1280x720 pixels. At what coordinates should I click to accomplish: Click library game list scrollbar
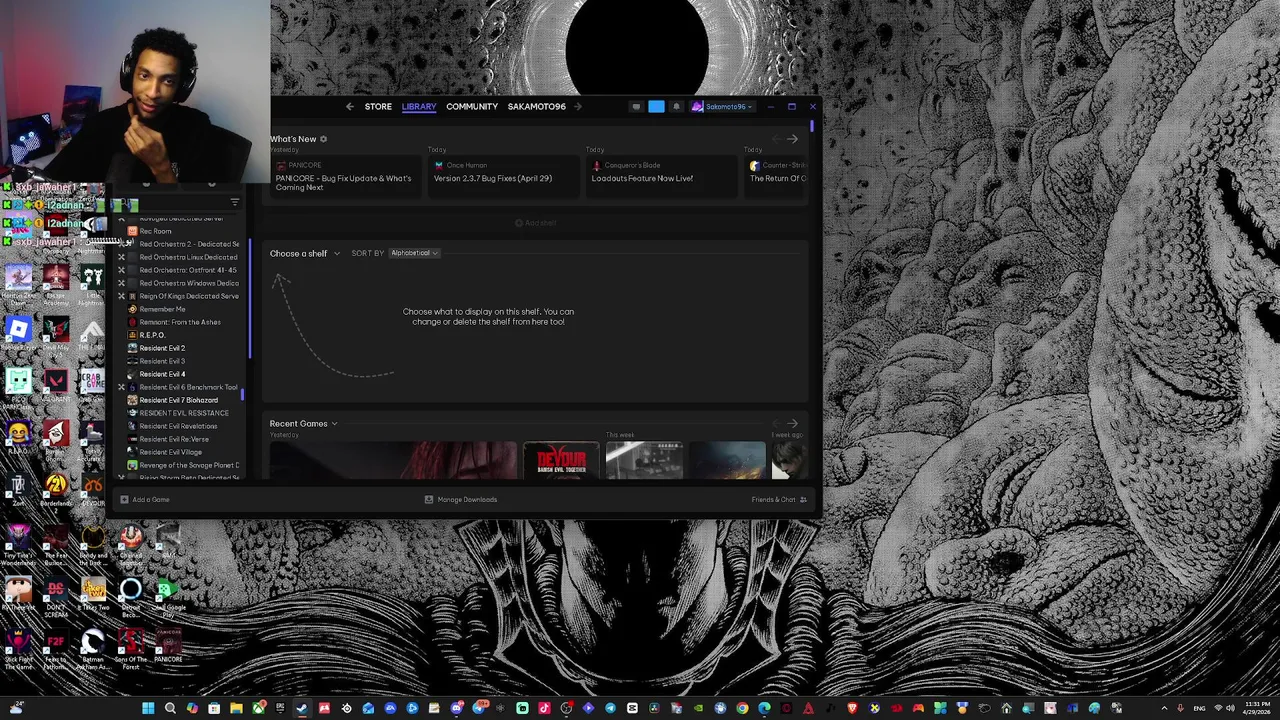click(x=242, y=396)
